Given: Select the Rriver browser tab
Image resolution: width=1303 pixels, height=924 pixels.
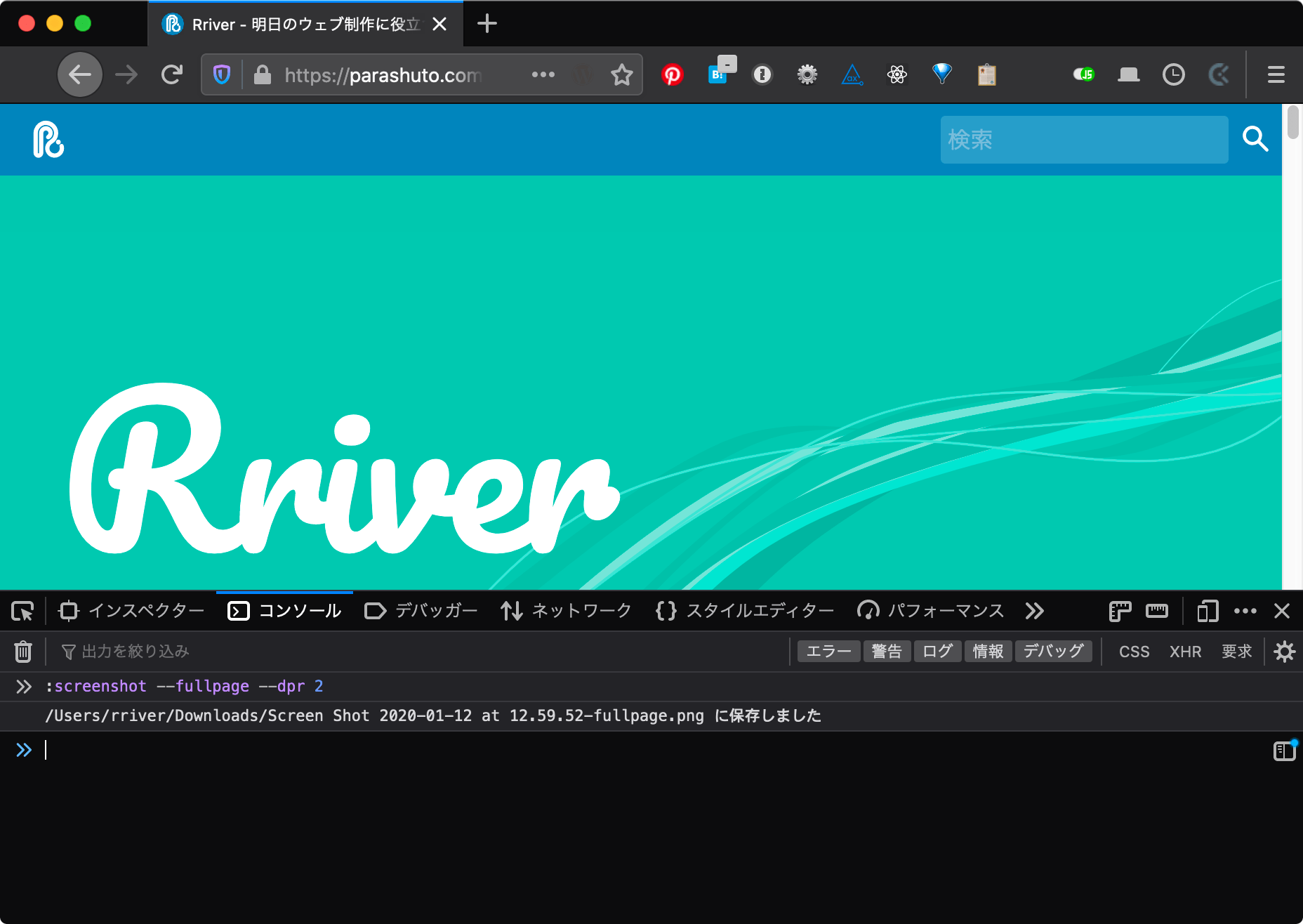Looking at the screenshot, I should pyautogui.click(x=305, y=24).
